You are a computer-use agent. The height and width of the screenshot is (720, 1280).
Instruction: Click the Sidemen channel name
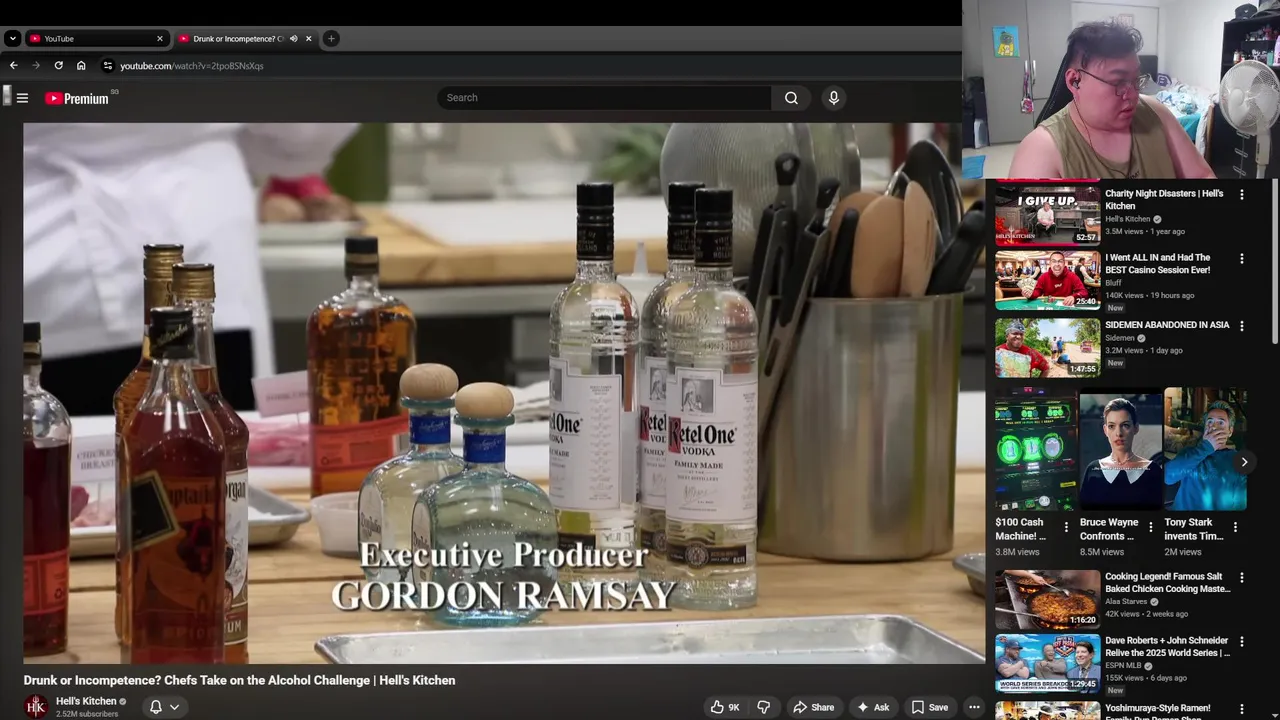point(1120,338)
